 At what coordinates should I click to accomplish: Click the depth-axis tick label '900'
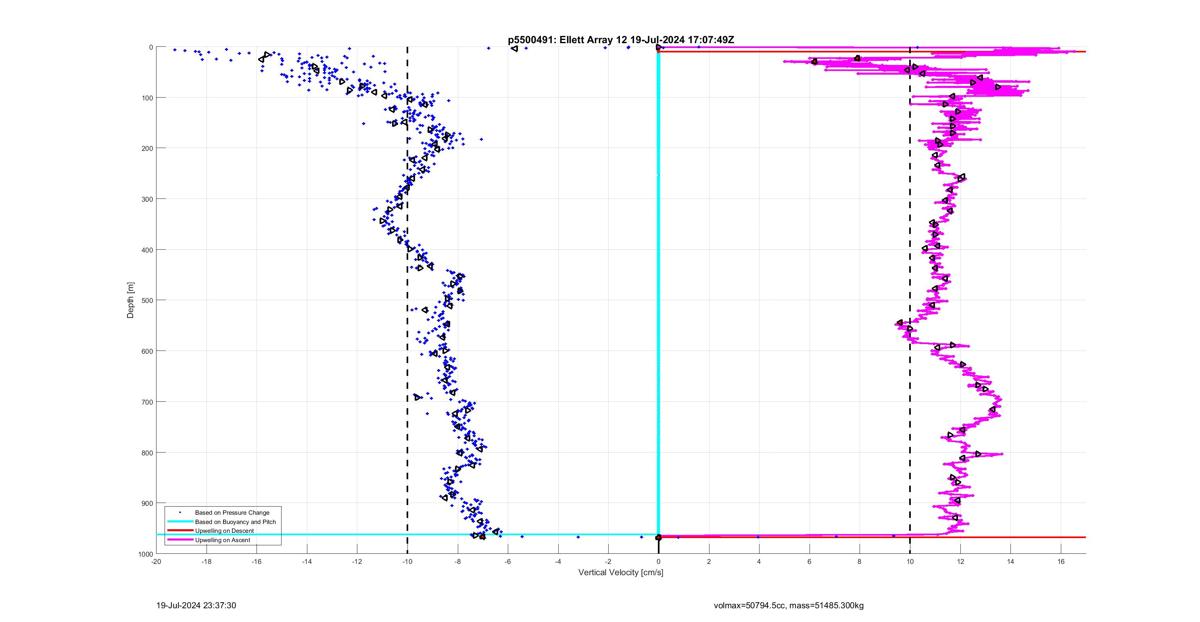coord(146,503)
